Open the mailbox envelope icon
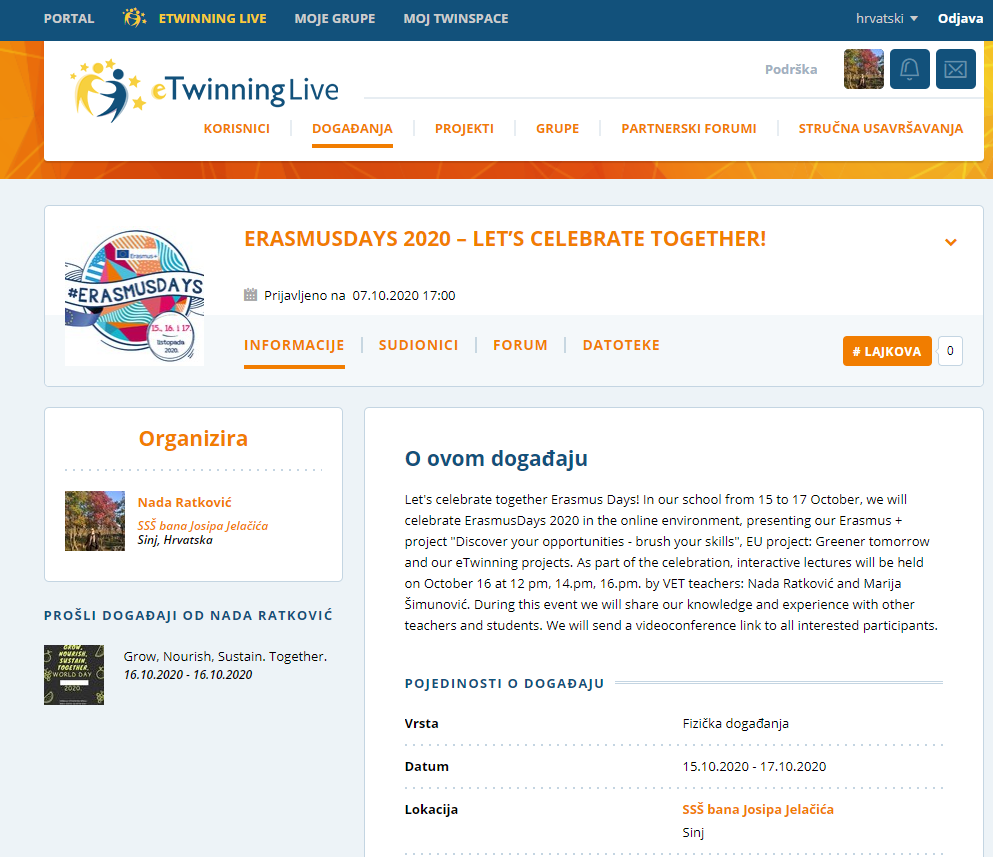 (956, 69)
